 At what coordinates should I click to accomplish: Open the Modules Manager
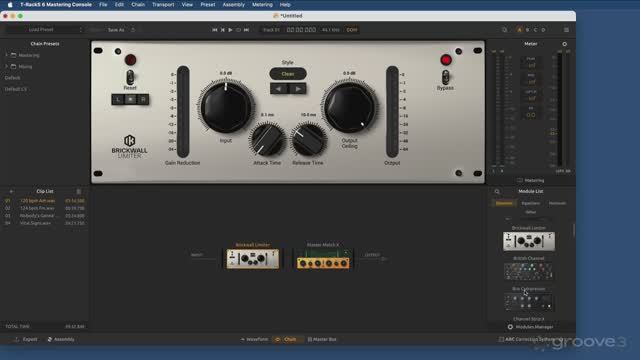pos(531,327)
